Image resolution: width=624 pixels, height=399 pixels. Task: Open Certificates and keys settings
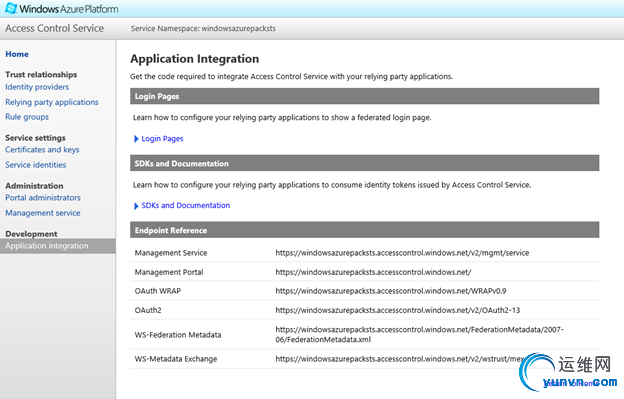42,150
